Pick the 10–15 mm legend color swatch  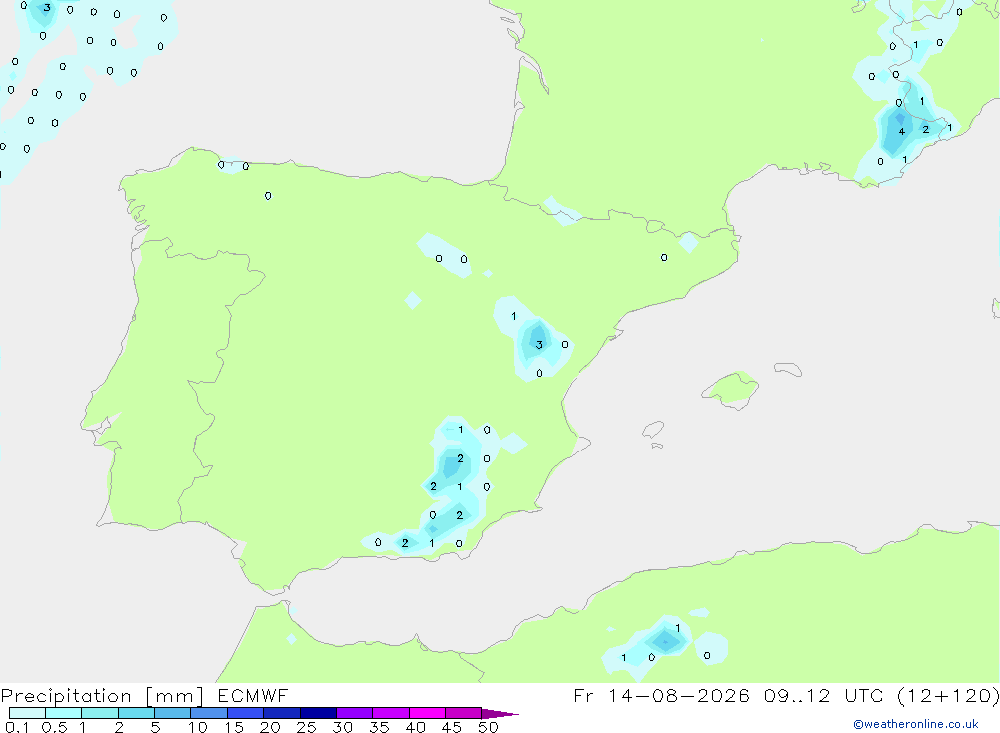point(209,713)
